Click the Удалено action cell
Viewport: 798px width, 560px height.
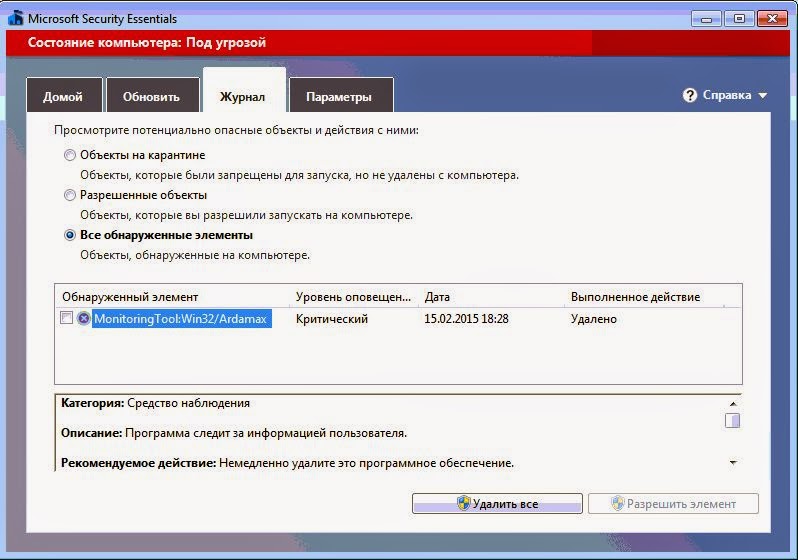point(594,319)
